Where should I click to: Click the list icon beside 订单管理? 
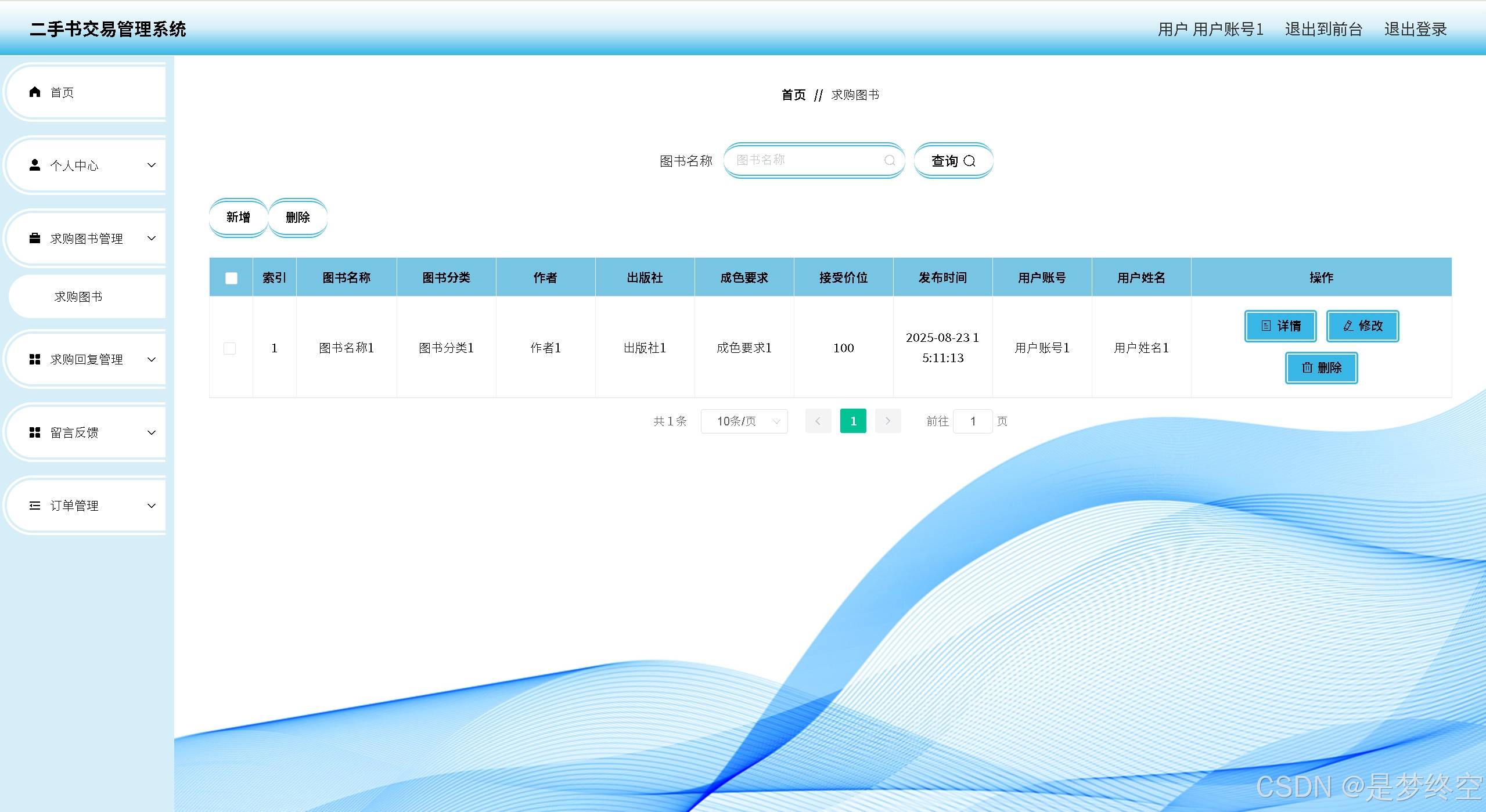point(35,506)
